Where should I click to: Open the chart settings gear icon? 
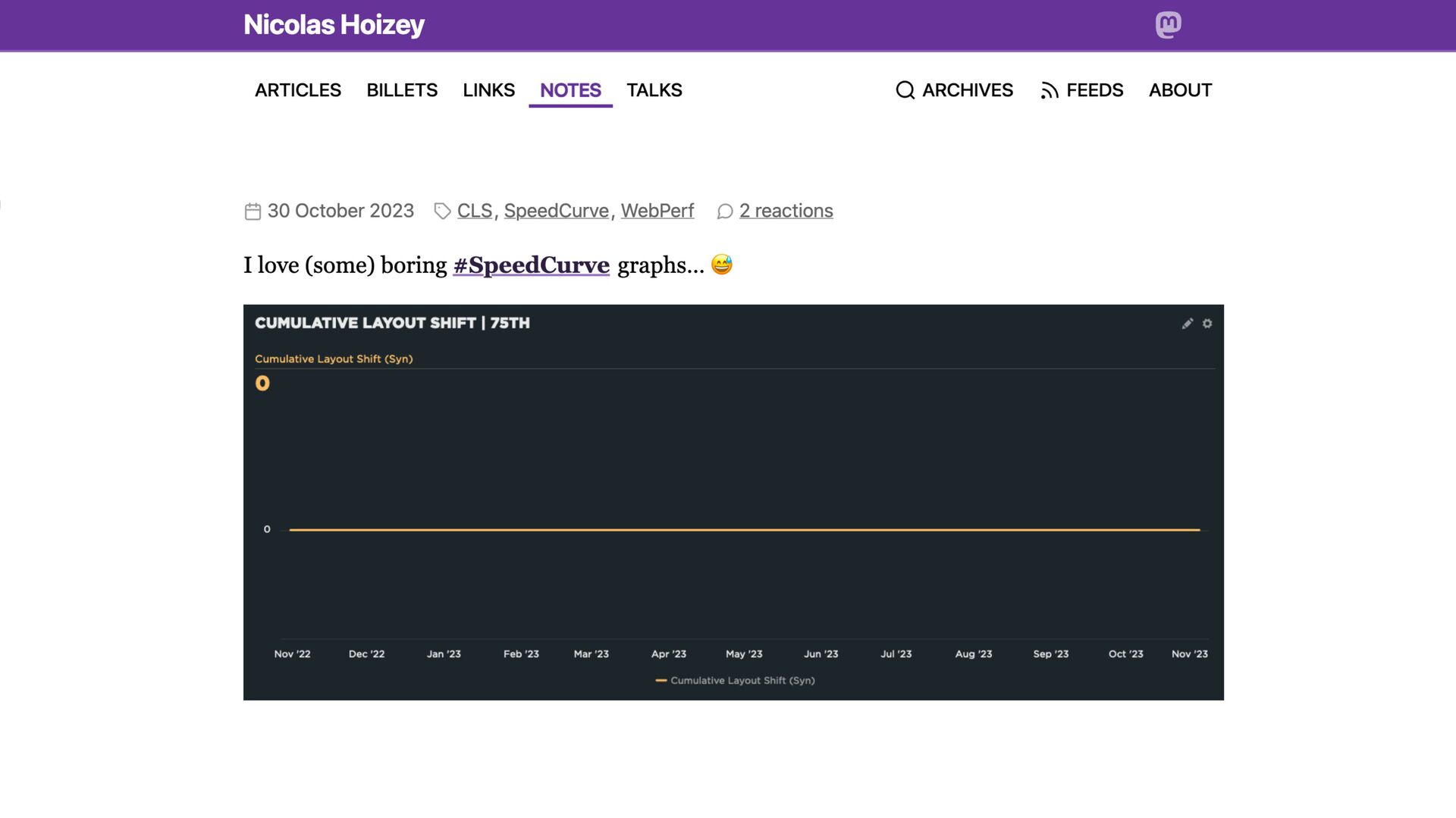(x=1207, y=324)
